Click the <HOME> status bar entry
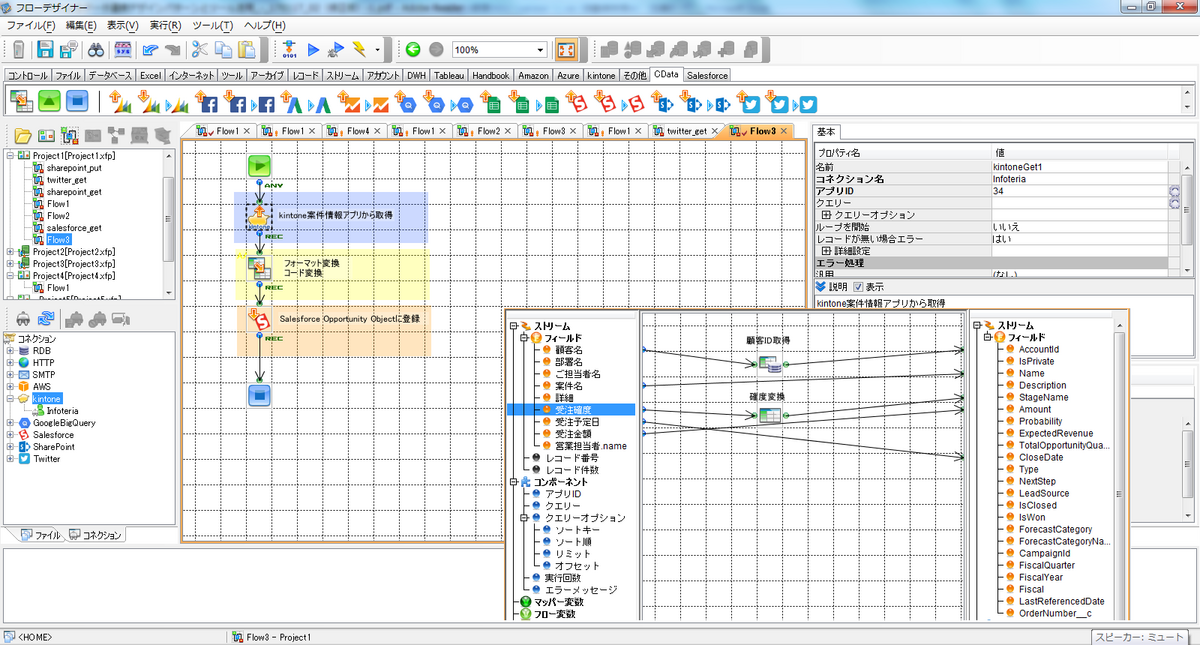The width and height of the screenshot is (1200, 645). tap(35, 637)
